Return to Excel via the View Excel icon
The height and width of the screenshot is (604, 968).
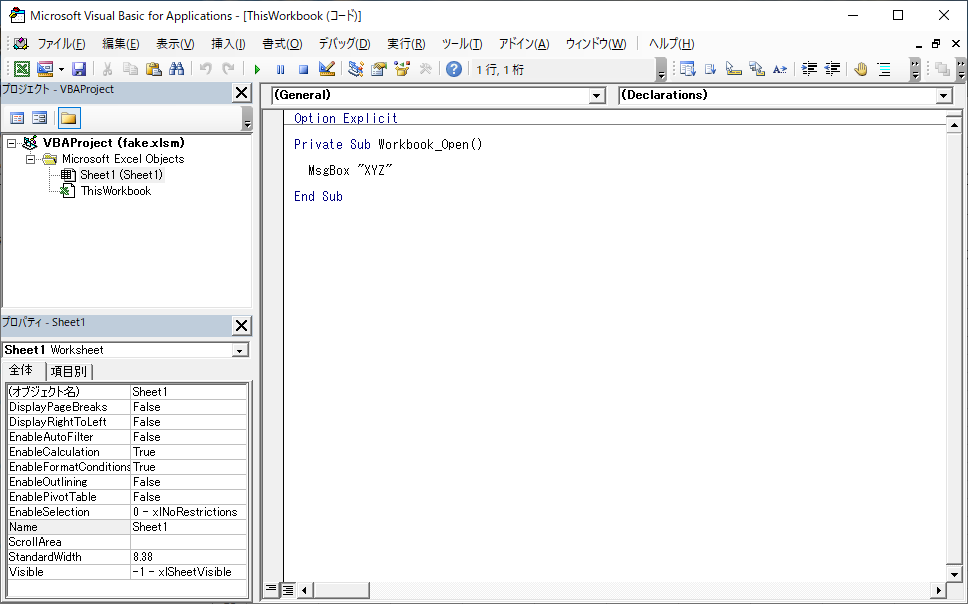[21, 69]
